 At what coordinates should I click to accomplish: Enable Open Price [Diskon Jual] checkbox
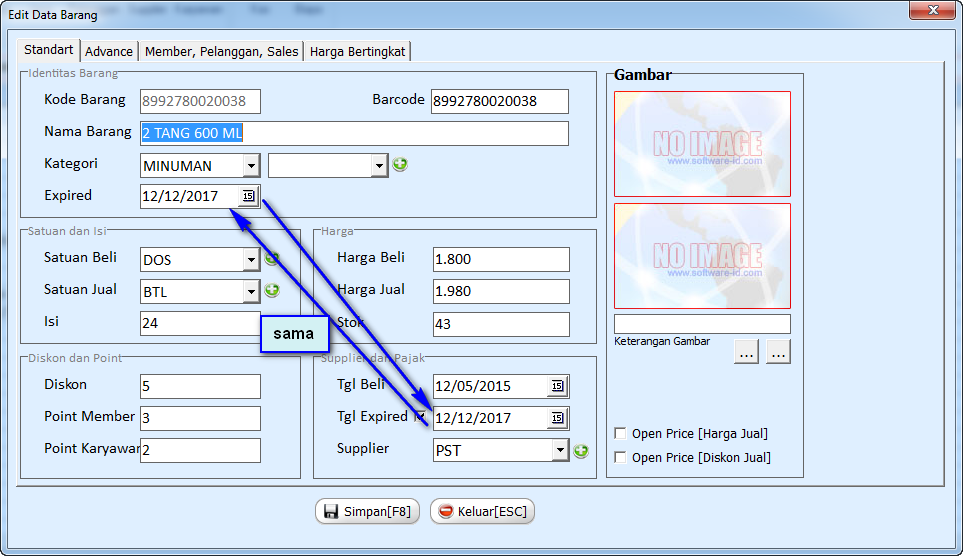[621, 458]
